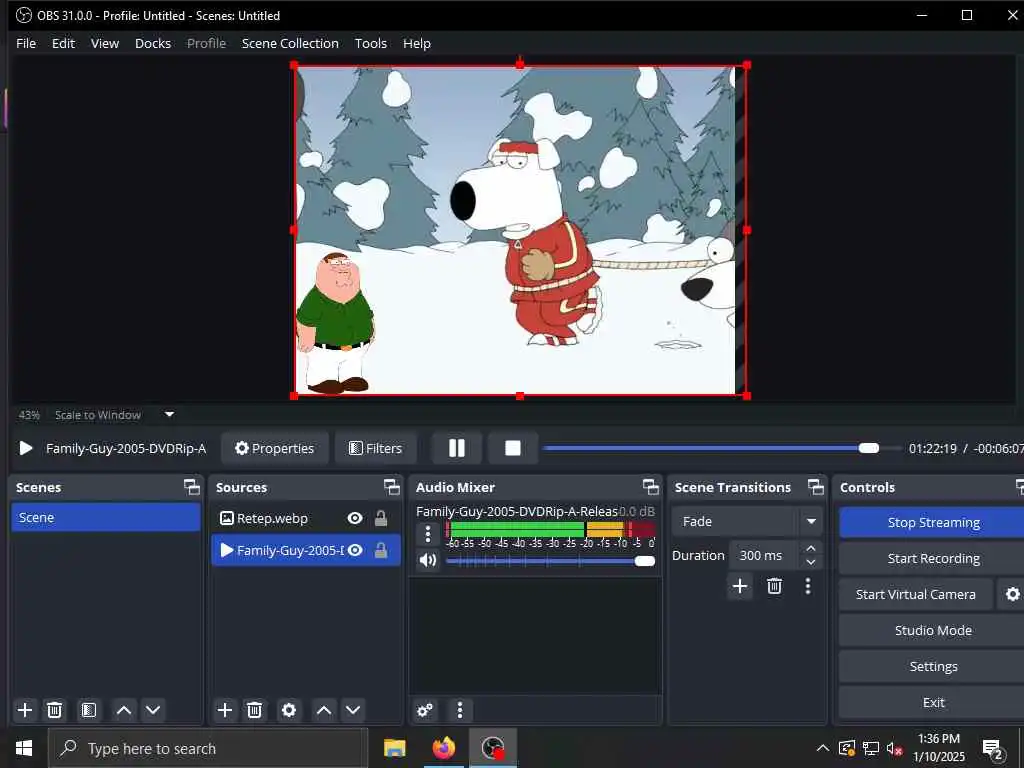This screenshot has height=768, width=1024.
Task: Open the View menu
Action: point(104,43)
